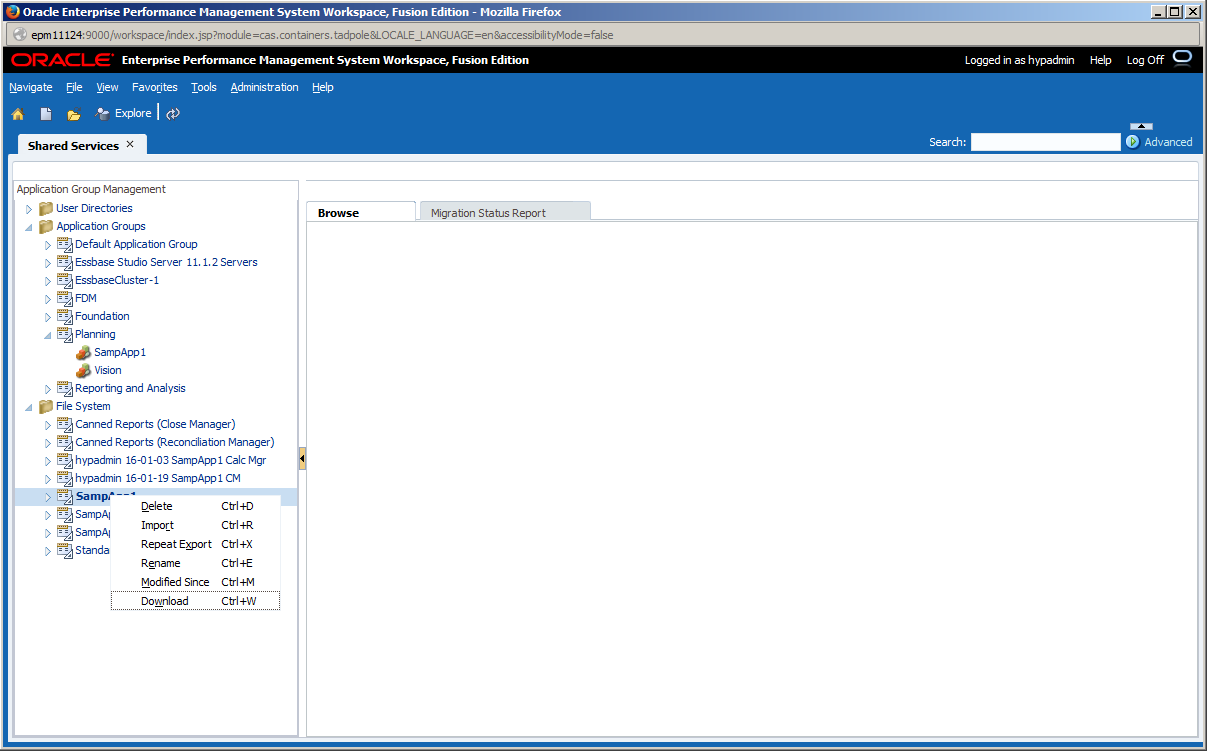Image resolution: width=1207 pixels, height=751 pixels.
Task: Create new document toolbar icon
Action: click(x=46, y=114)
